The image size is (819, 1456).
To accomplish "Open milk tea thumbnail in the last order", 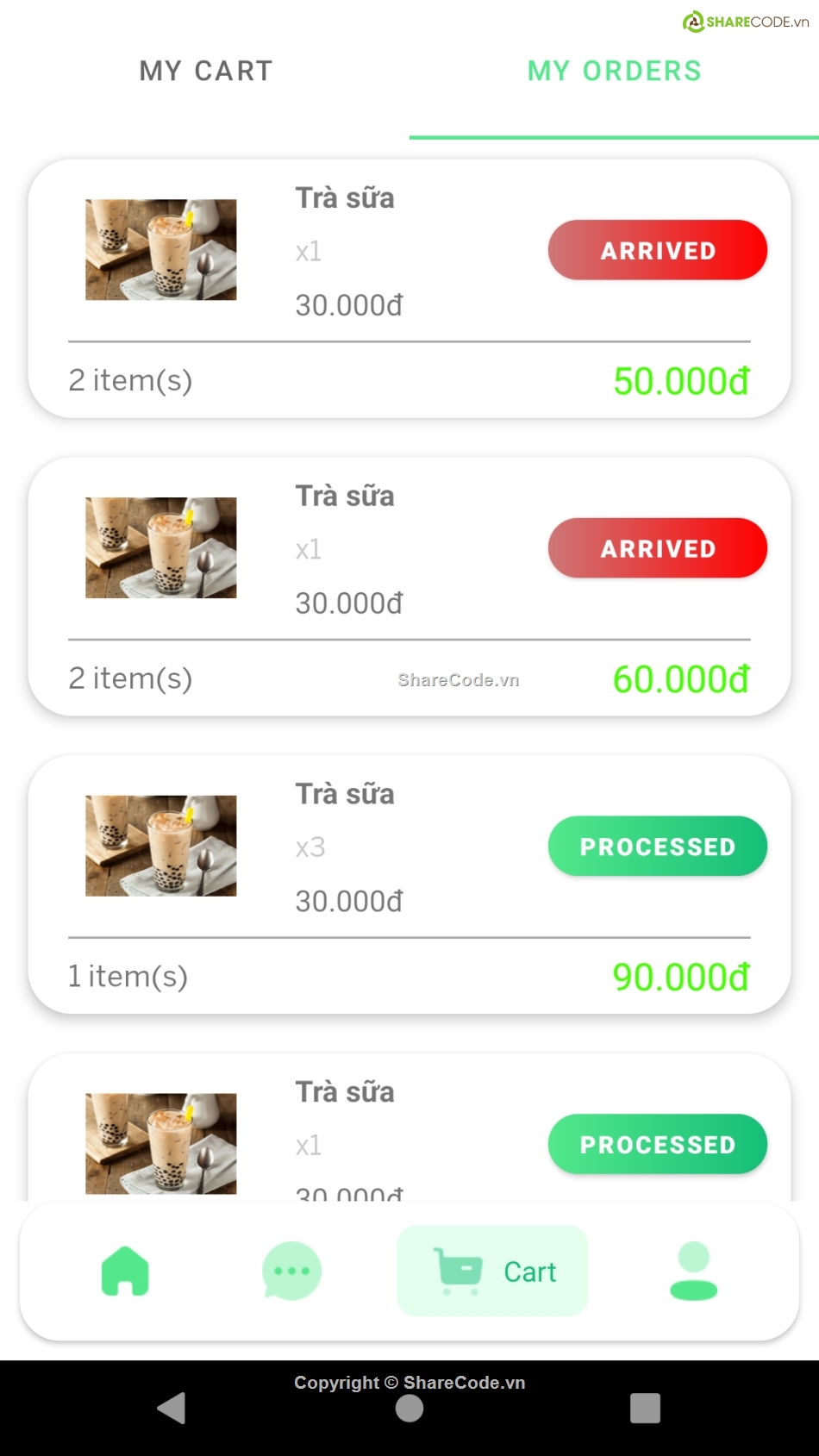I will click(160, 1144).
